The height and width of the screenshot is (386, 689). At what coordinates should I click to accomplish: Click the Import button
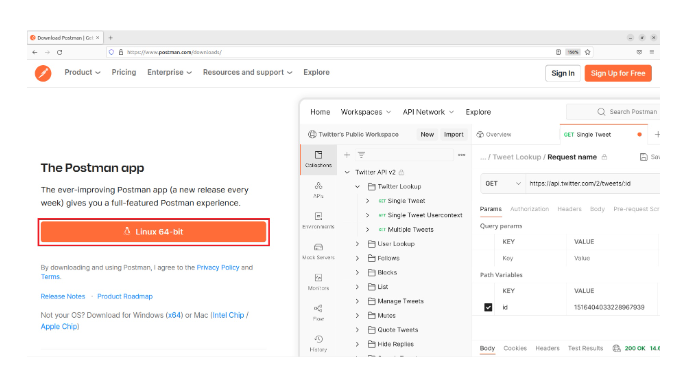click(x=453, y=135)
